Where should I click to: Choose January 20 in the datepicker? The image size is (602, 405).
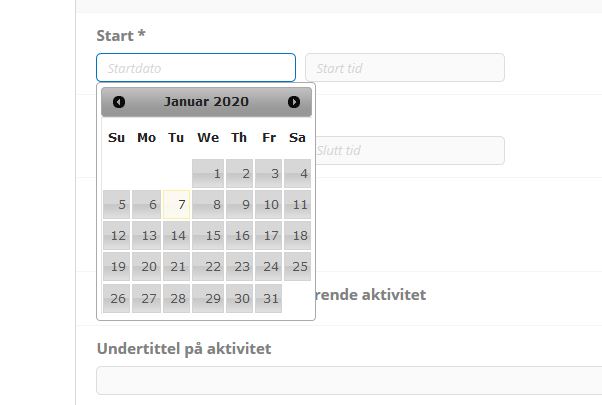pos(147,267)
